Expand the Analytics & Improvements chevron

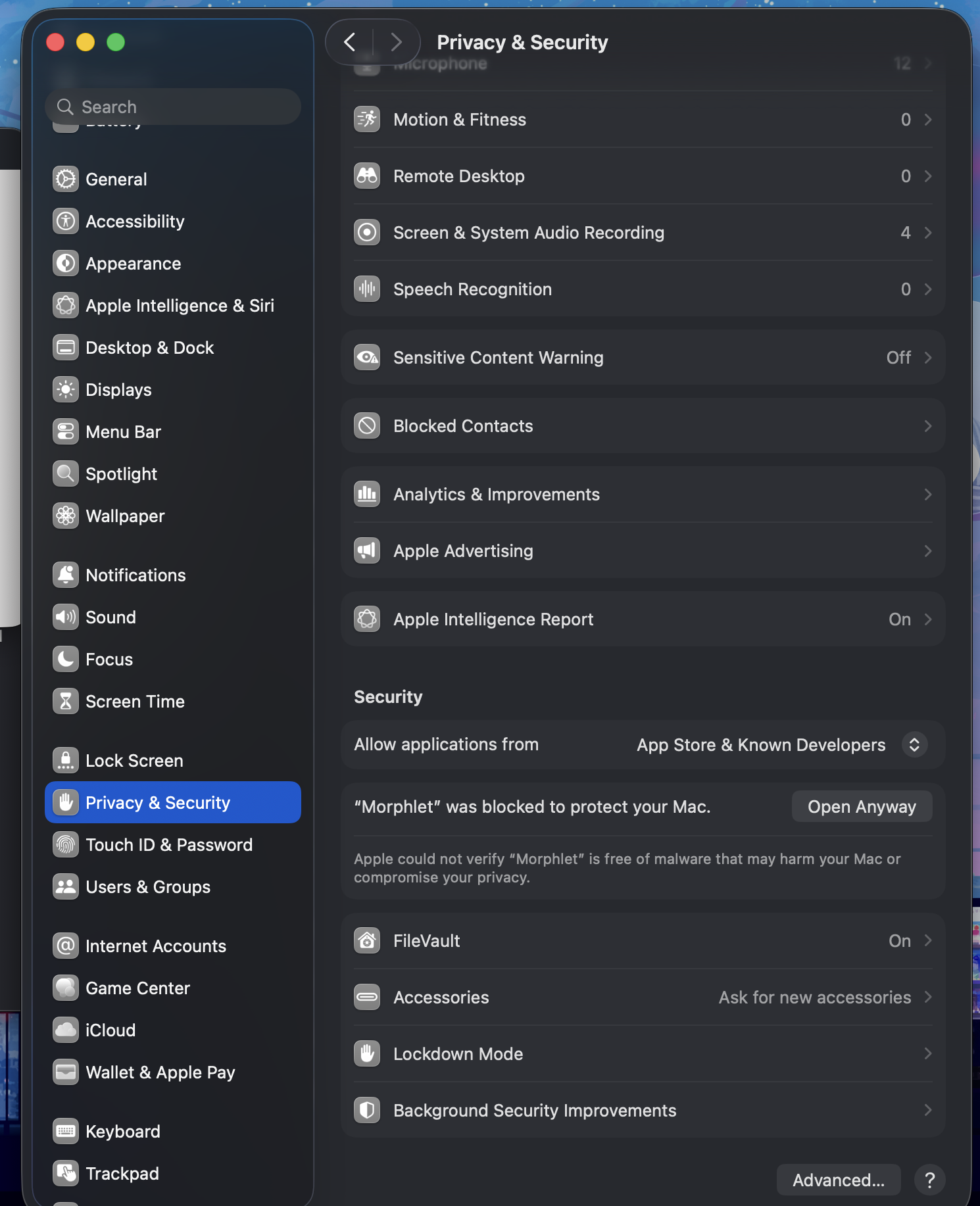(928, 494)
